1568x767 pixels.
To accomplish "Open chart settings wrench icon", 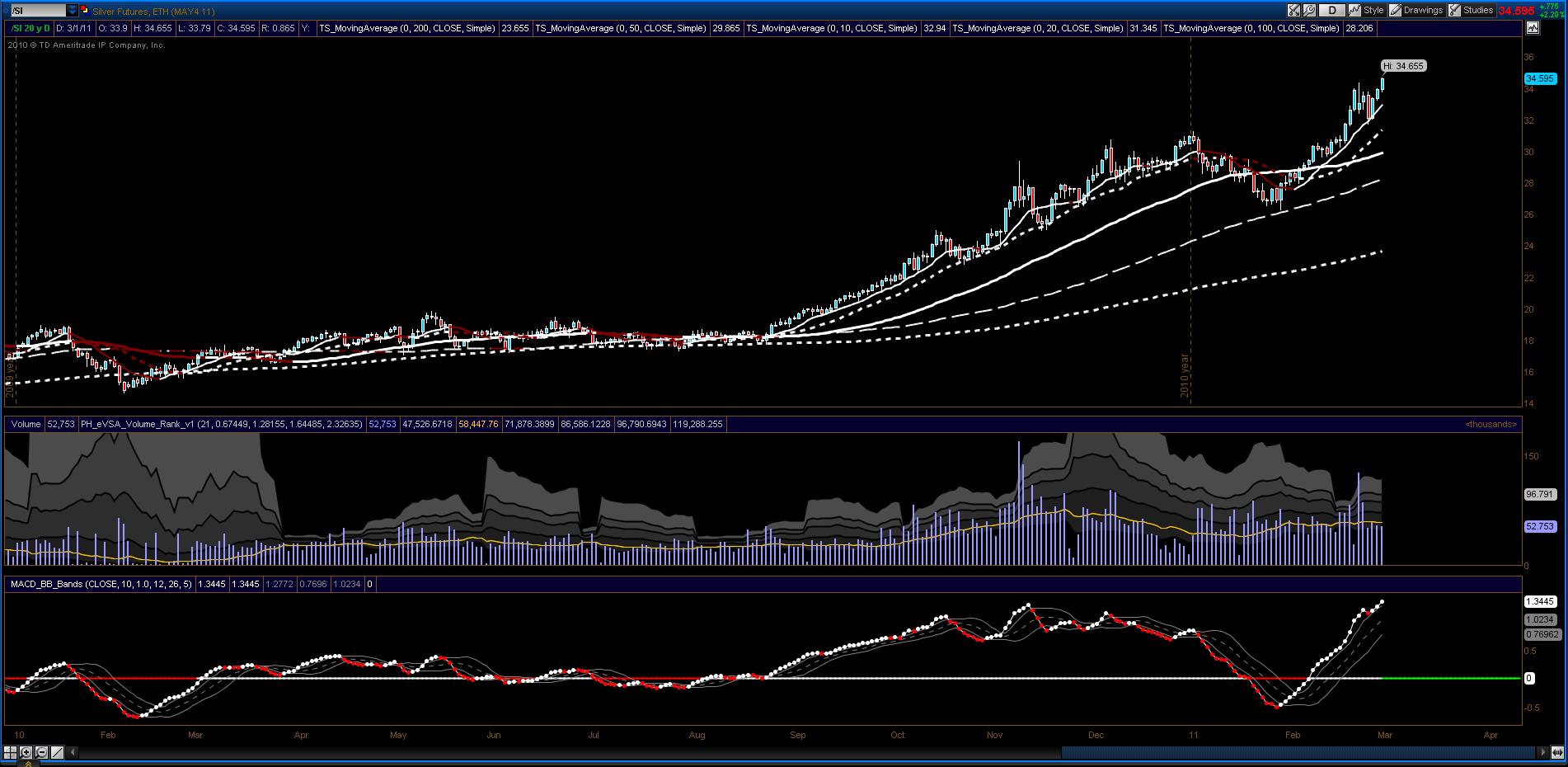I will (1309, 11).
